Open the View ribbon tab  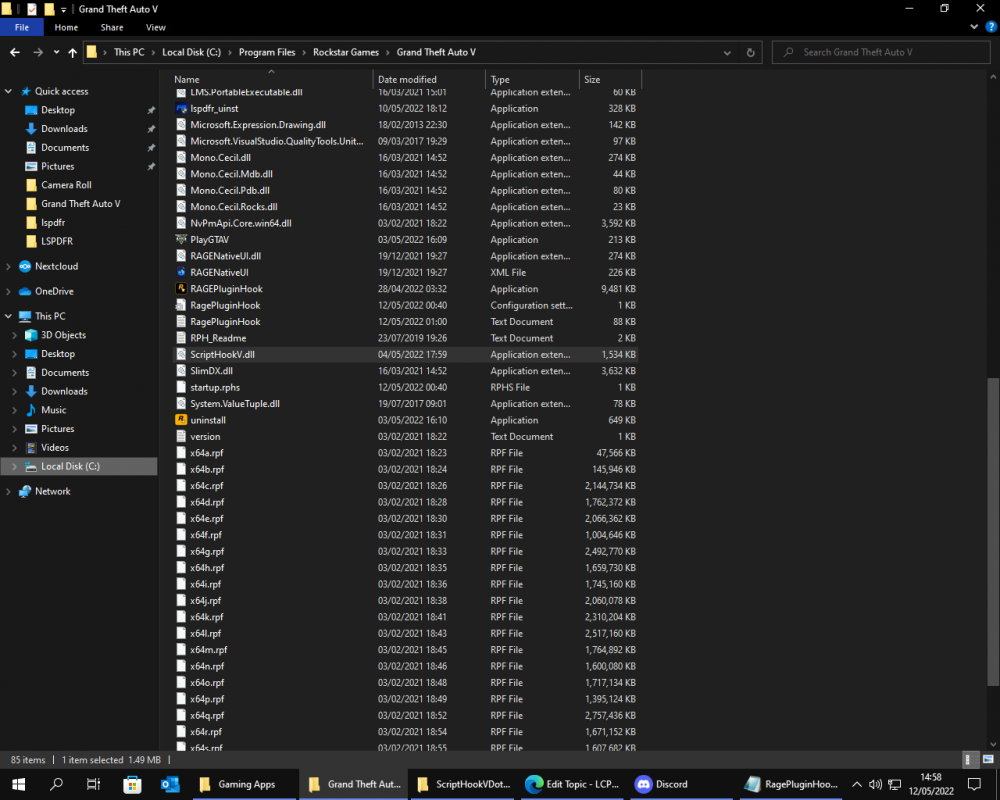pyautogui.click(x=156, y=27)
